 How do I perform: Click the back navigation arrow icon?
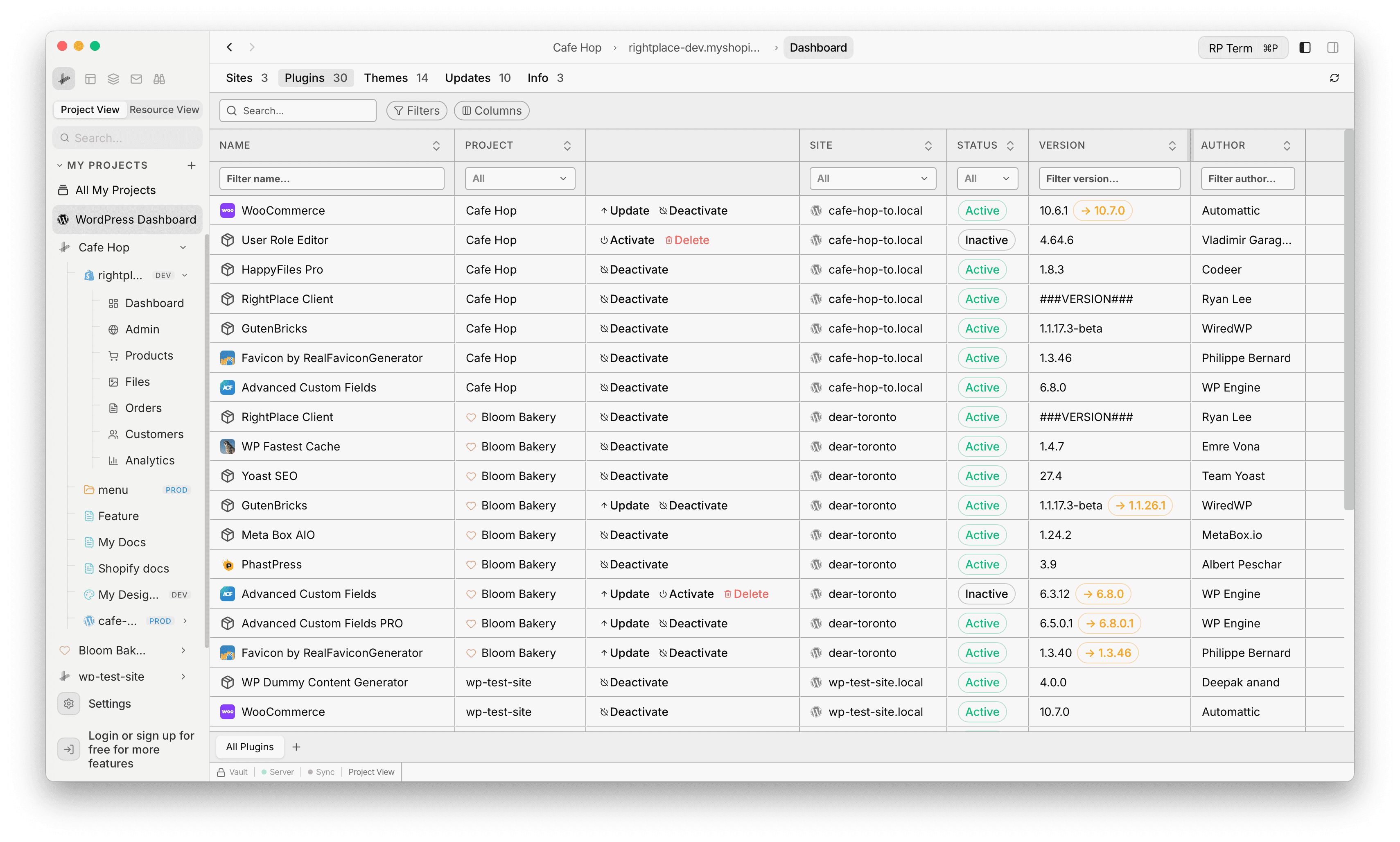(229, 47)
